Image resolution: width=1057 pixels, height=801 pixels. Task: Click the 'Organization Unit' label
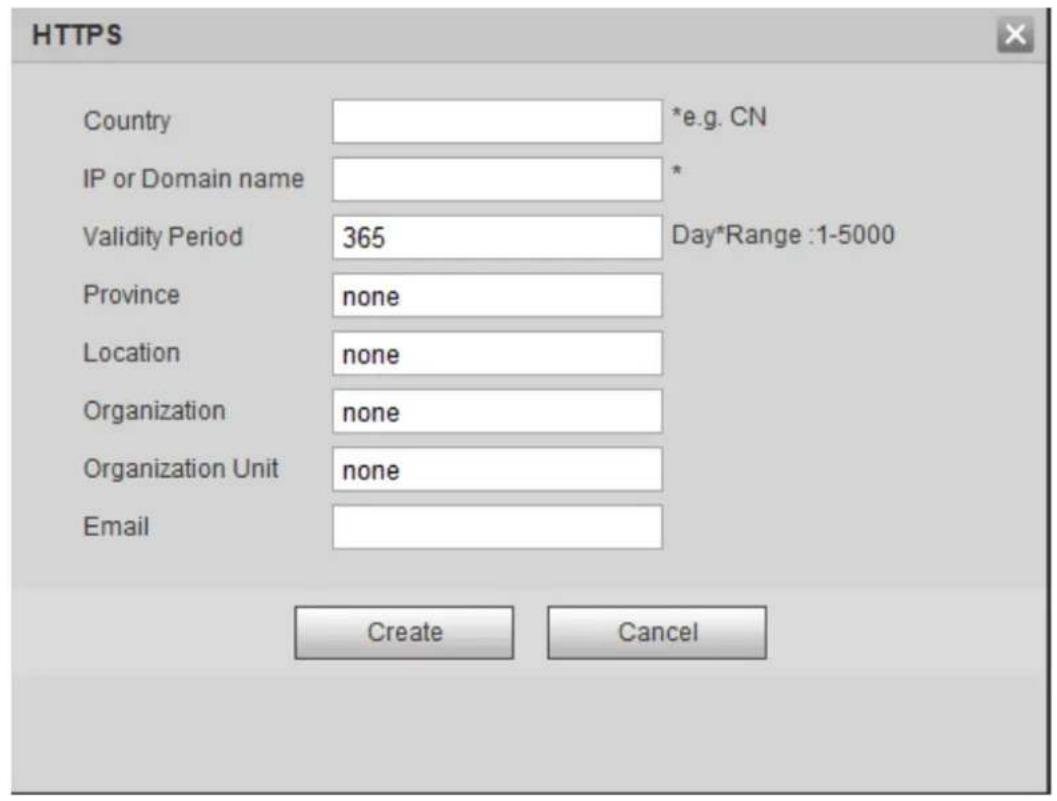(x=181, y=469)
